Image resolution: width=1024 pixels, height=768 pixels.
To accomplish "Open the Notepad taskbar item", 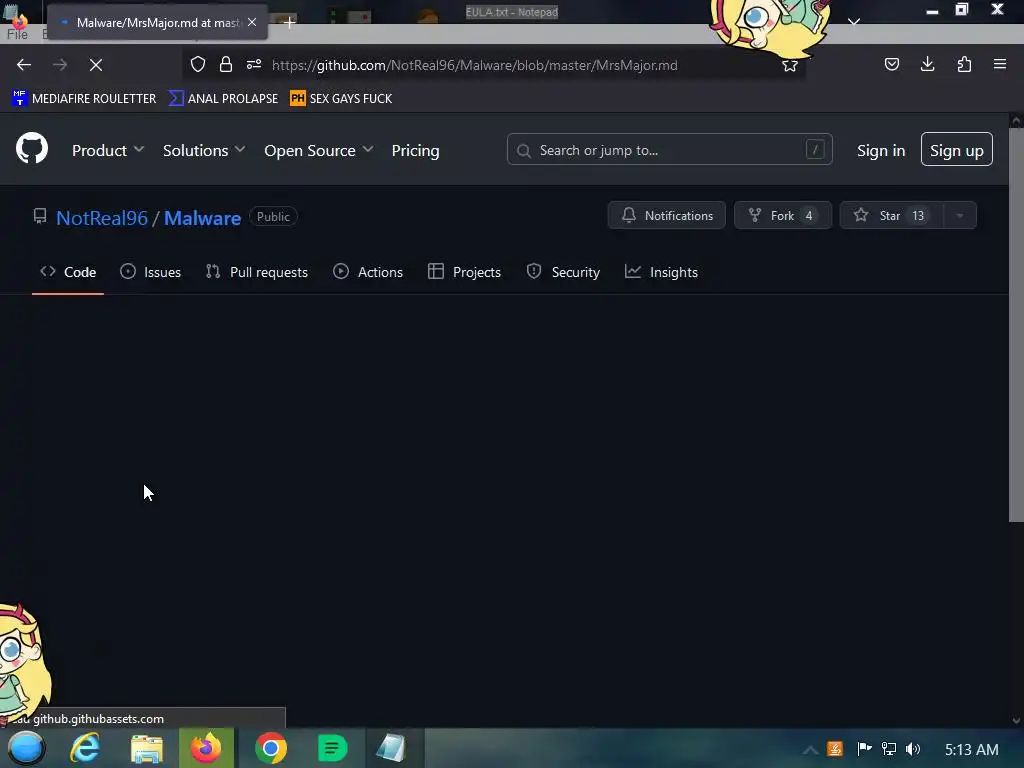I will tap(392, 748).
